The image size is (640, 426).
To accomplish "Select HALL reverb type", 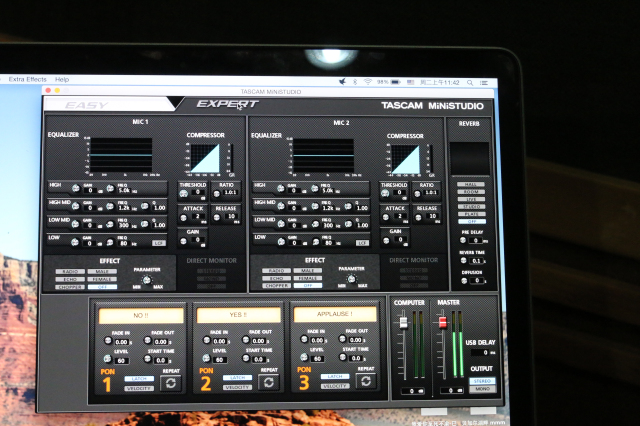I will [x=471, y=184].
